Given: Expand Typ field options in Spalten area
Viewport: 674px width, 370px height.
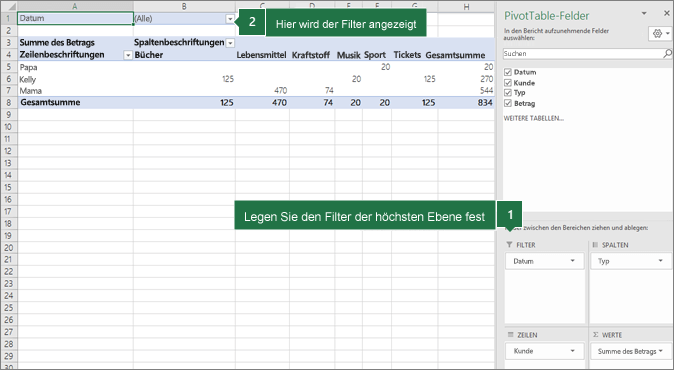Looking at the screenshot, I should [x=661, y=261].
